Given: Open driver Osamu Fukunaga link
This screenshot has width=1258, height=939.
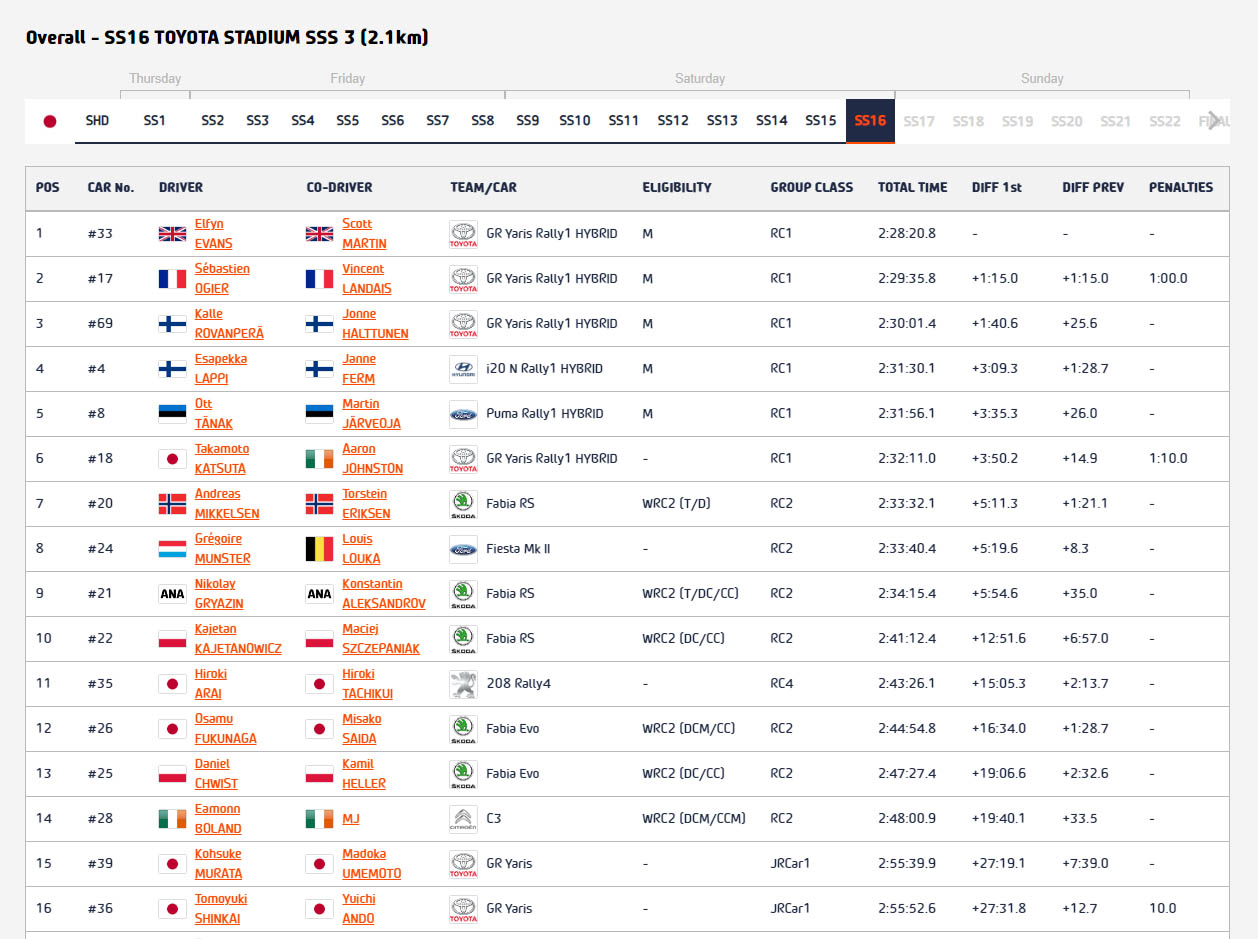Looking at the screenshot, I should click(x=225, y=729).
